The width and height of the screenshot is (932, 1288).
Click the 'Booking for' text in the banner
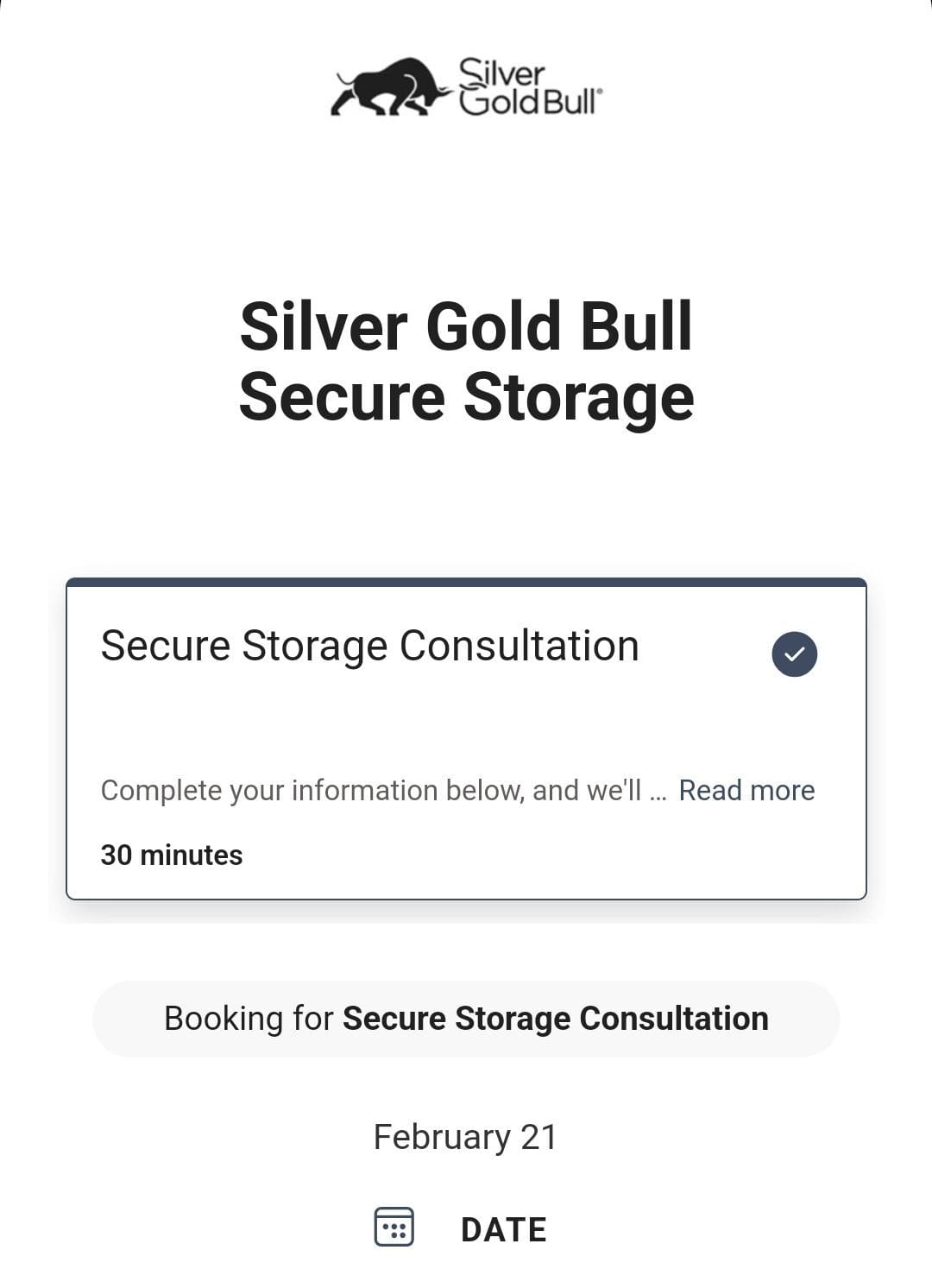pyautogui.click(x=249, y=1019)
